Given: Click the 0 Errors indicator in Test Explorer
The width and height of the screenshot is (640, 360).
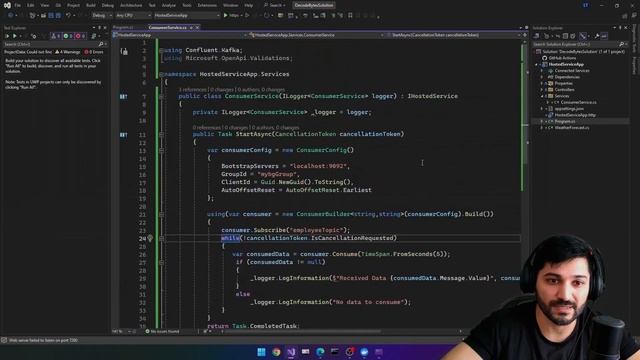Looking at the screenshot, I should (x=93, y=52).
